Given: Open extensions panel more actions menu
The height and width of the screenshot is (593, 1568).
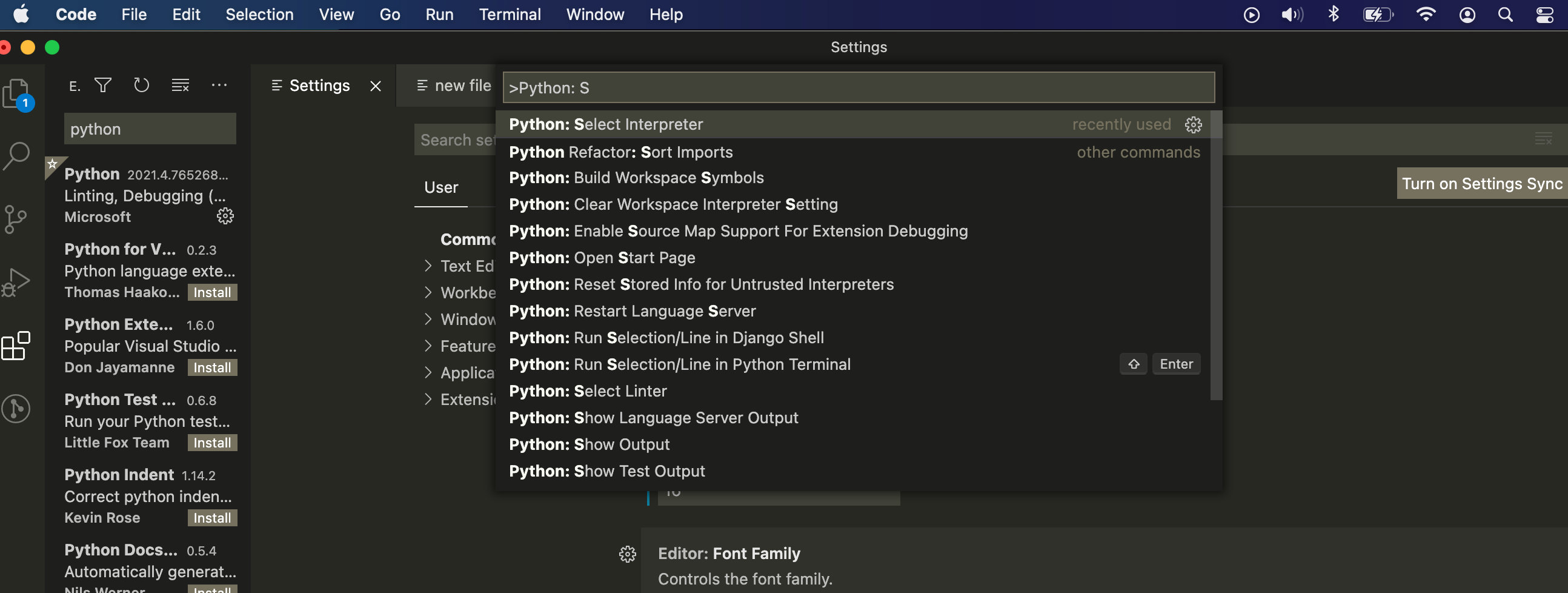Looking at the screenshot, I should coord(219,85).
